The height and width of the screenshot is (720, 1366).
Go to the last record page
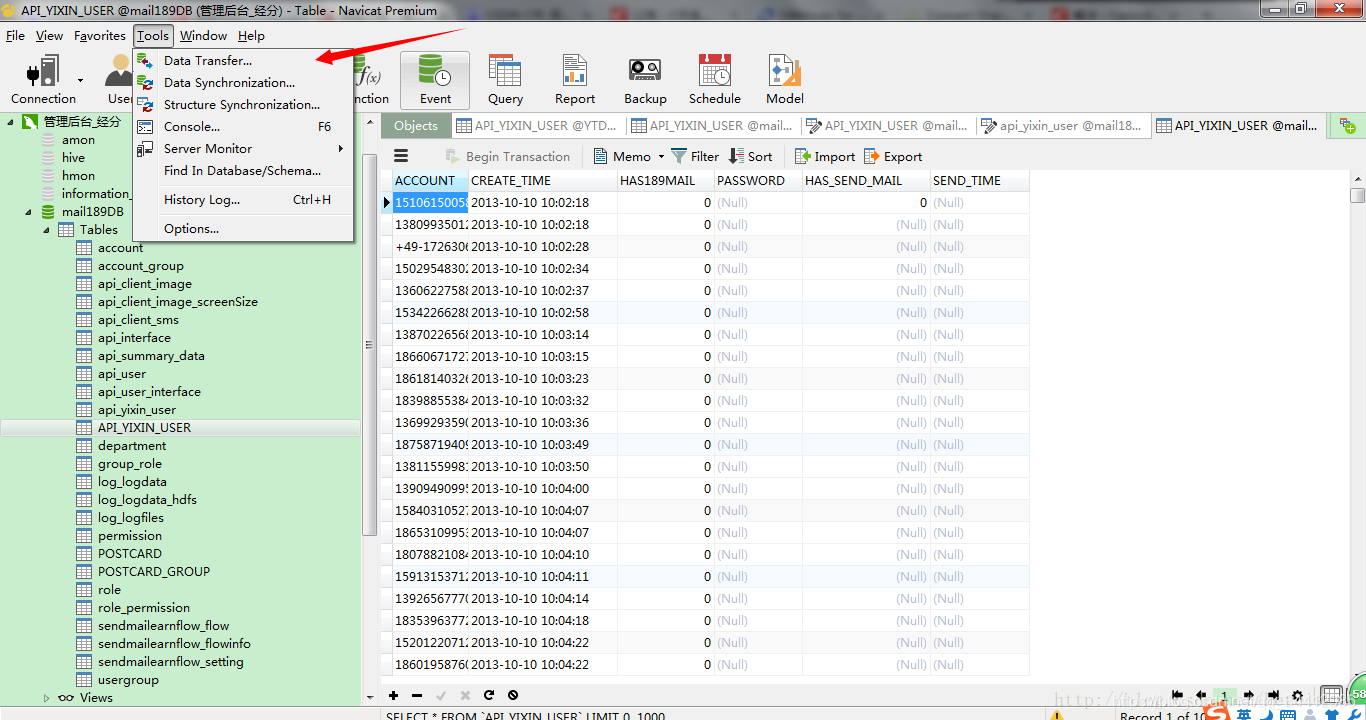(1273, 695)
